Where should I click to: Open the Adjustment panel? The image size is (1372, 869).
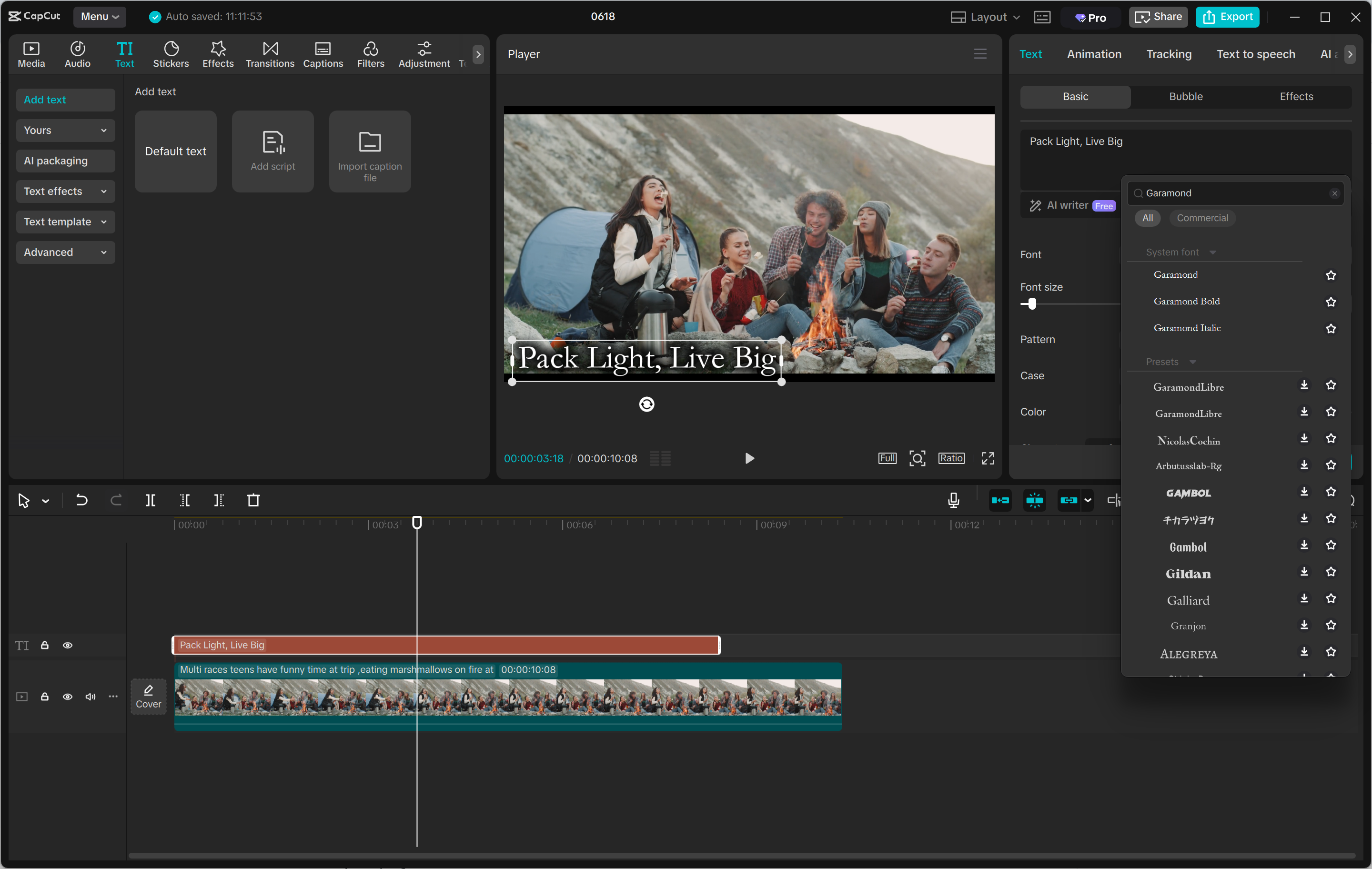click(424, 54)
